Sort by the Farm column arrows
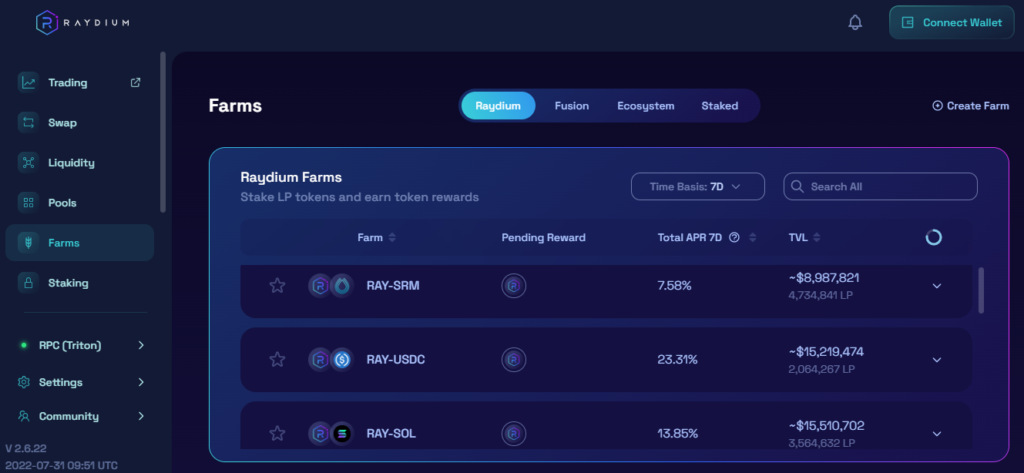Viewport: 1024px width, 473px height. tap(392, 238)
